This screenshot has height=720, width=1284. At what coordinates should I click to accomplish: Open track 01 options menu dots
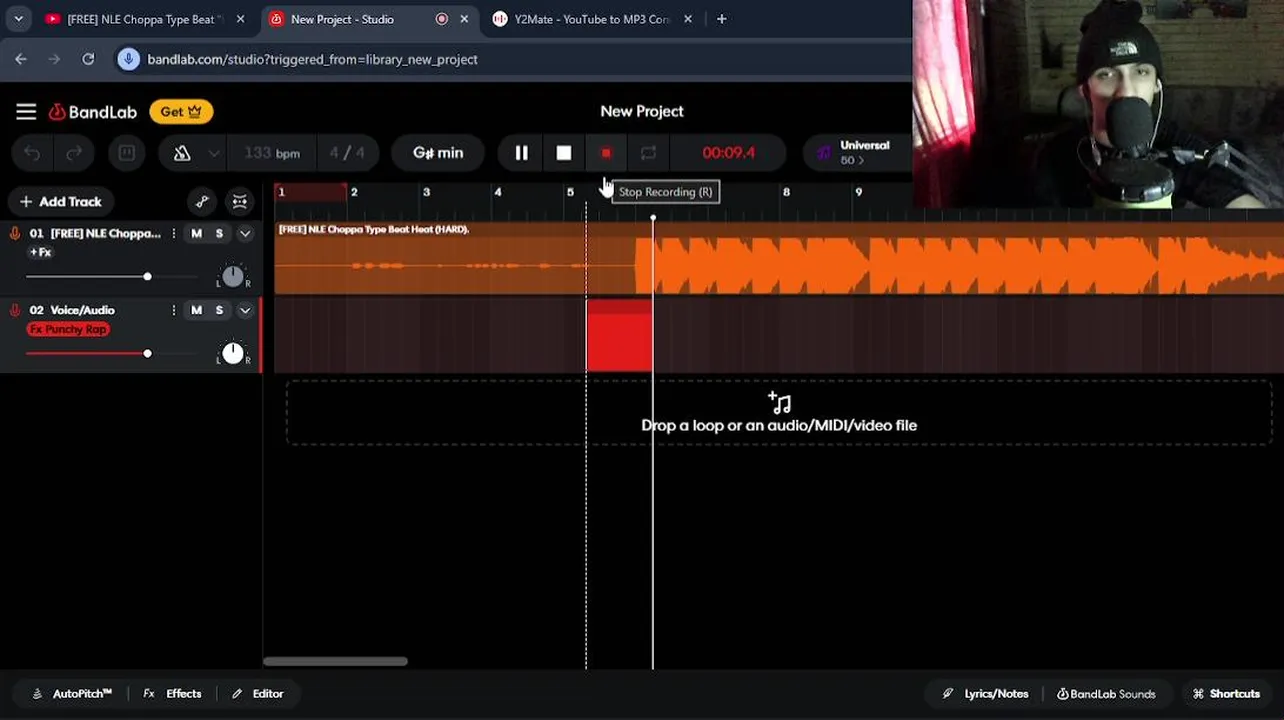click(x=173, y=233)
